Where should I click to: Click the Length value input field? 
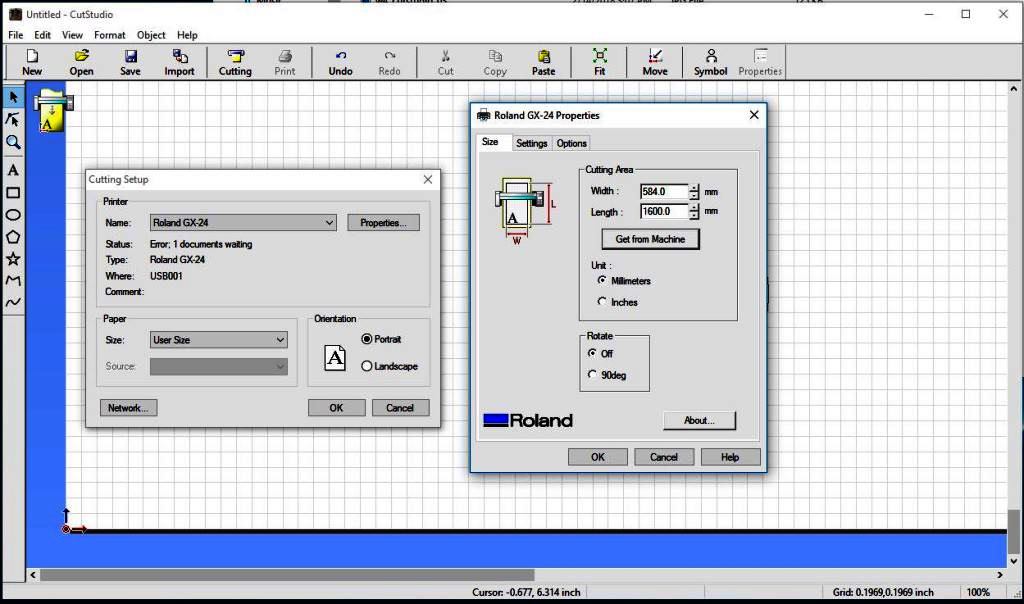click(x=664, y=211)
